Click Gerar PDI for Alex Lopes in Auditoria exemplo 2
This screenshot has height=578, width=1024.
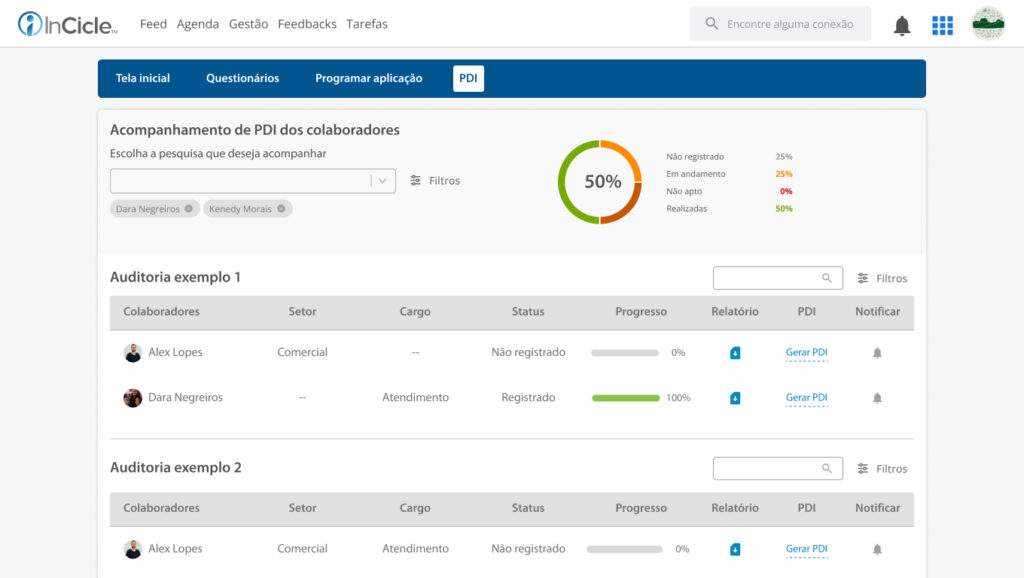(x=807, y=549)
